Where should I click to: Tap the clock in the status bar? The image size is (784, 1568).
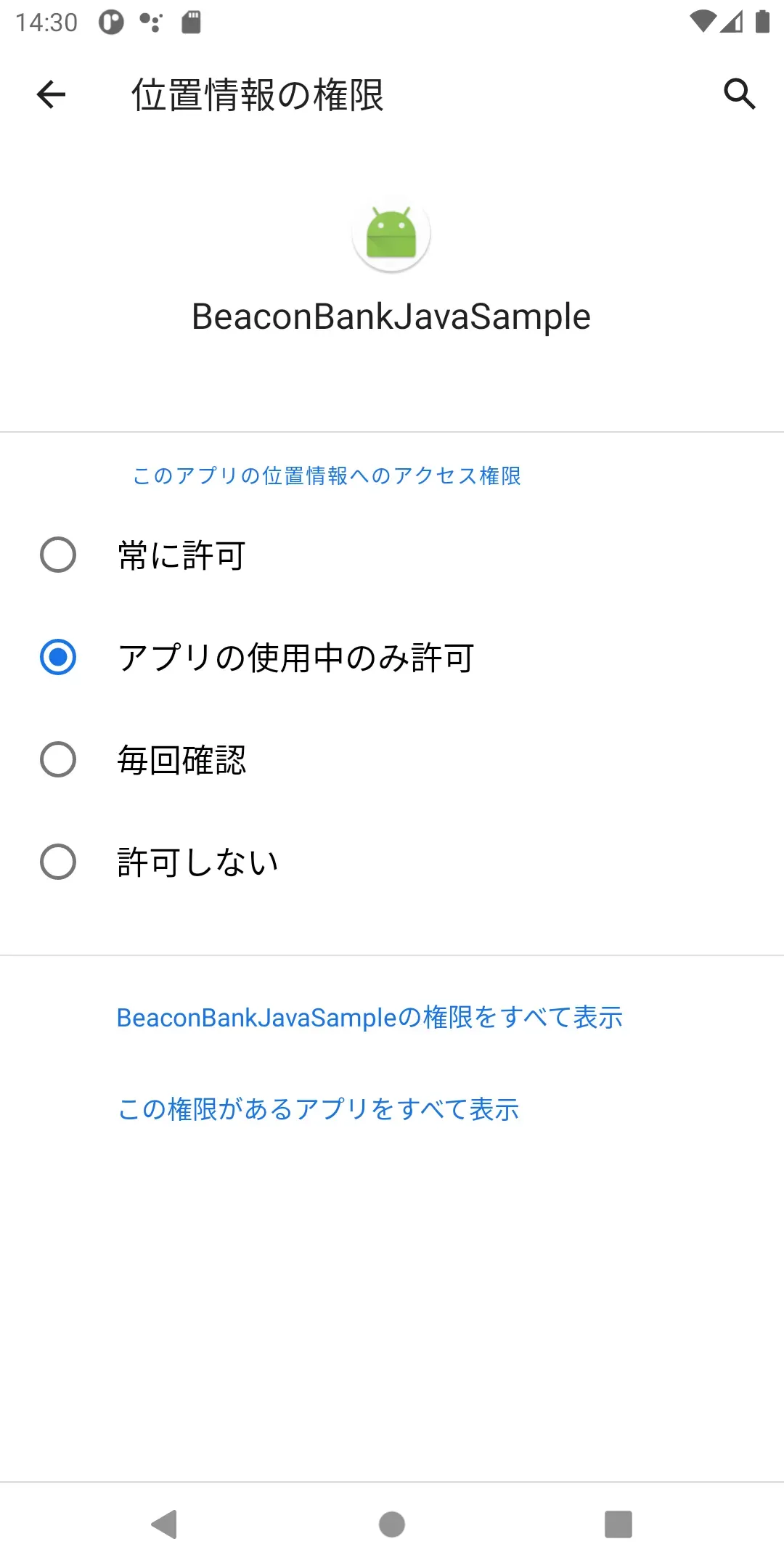(x=45, y=20)
